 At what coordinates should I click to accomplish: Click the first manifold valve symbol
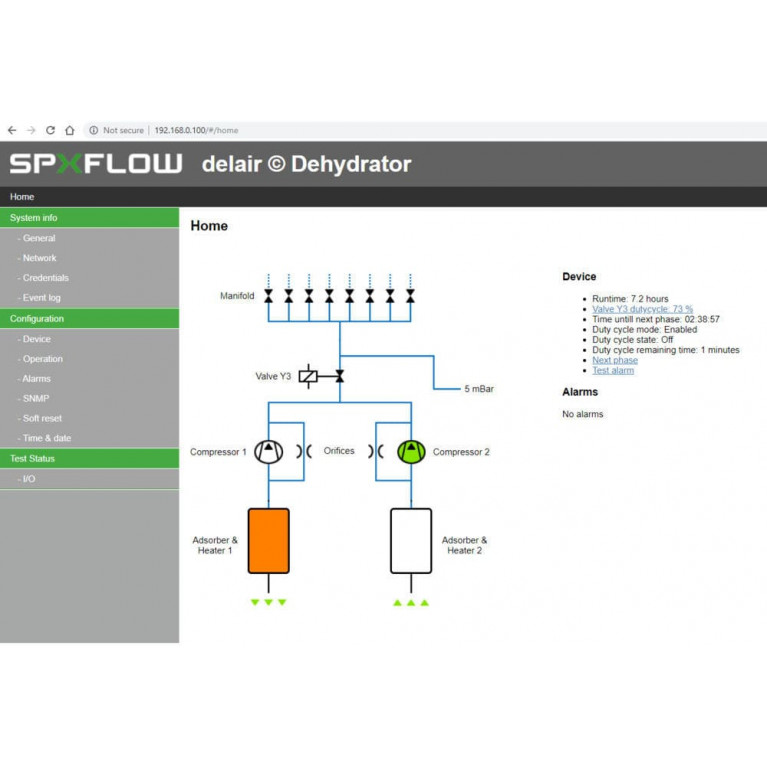(268, 297)
